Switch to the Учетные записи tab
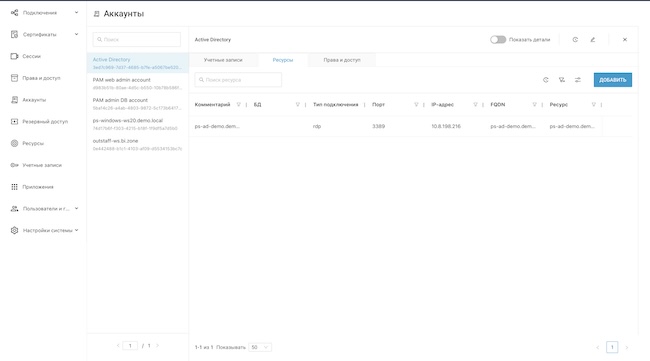 [223, 60]
